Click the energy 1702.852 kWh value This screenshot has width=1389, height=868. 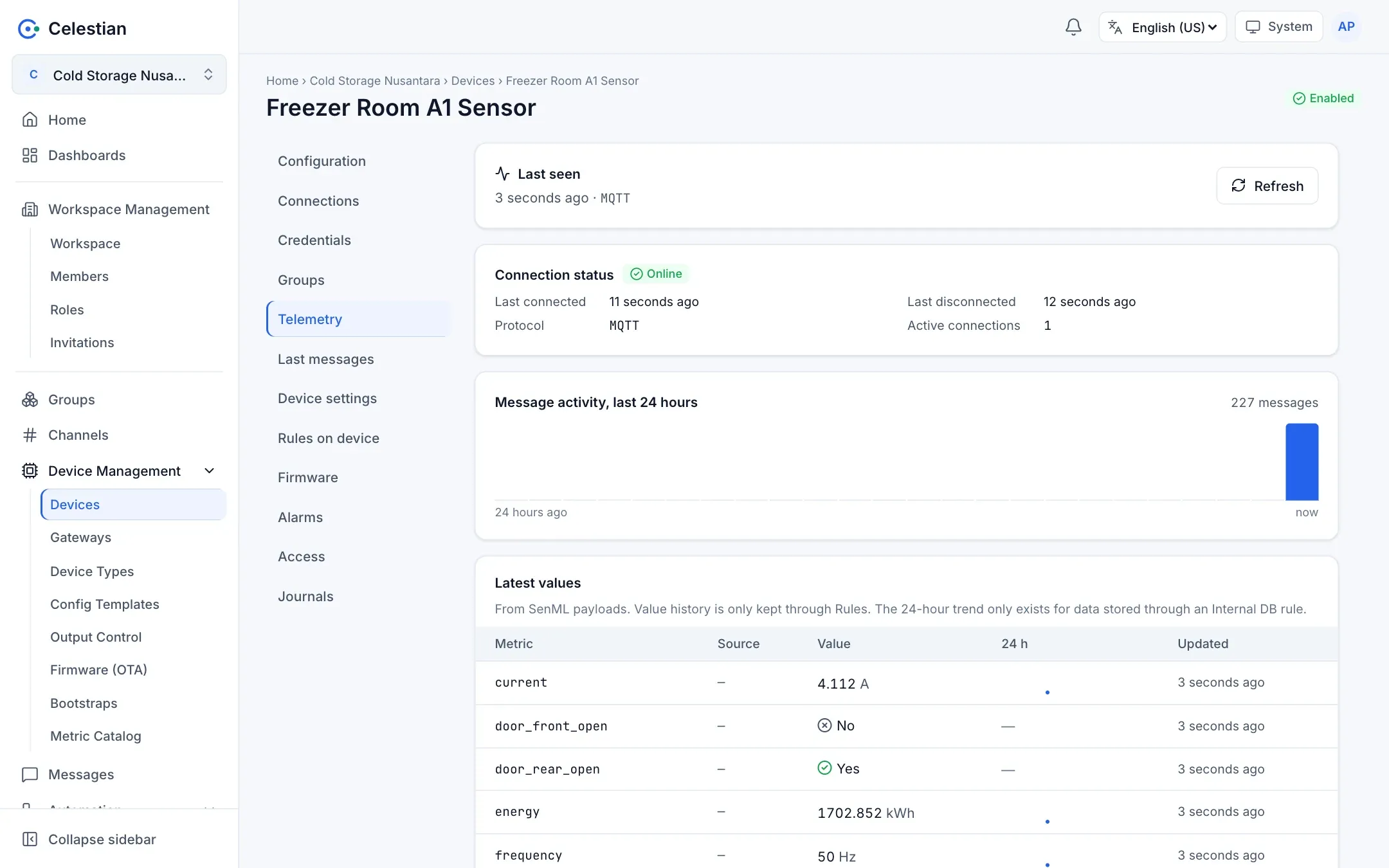point(866,813)
